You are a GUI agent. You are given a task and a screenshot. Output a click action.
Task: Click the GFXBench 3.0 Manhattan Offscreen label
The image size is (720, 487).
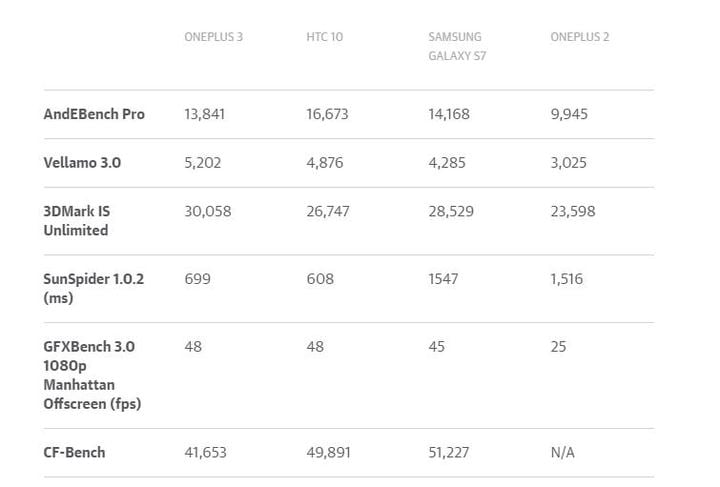[92, 375]
